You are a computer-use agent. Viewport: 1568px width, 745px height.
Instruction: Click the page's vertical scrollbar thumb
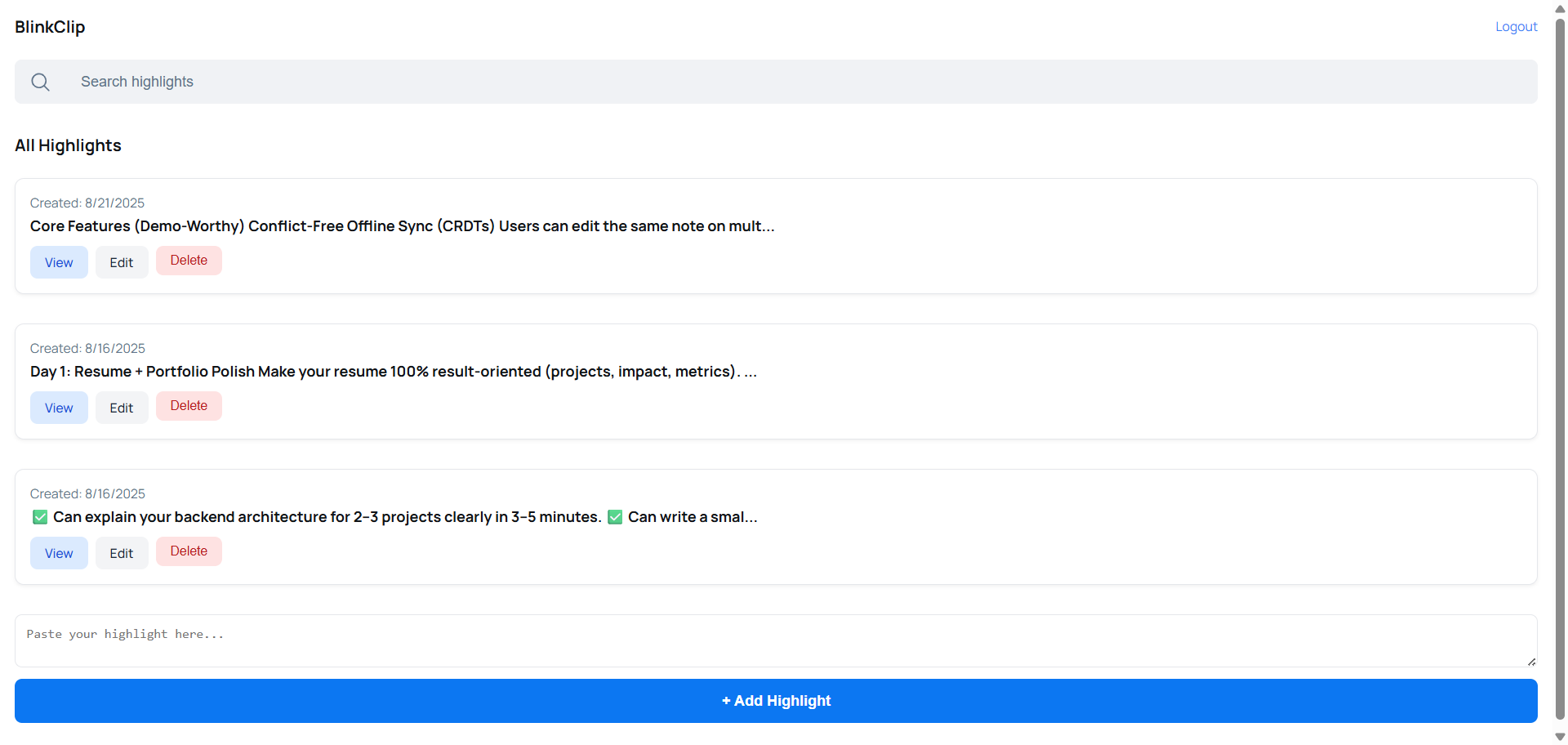pos(1560,368)
